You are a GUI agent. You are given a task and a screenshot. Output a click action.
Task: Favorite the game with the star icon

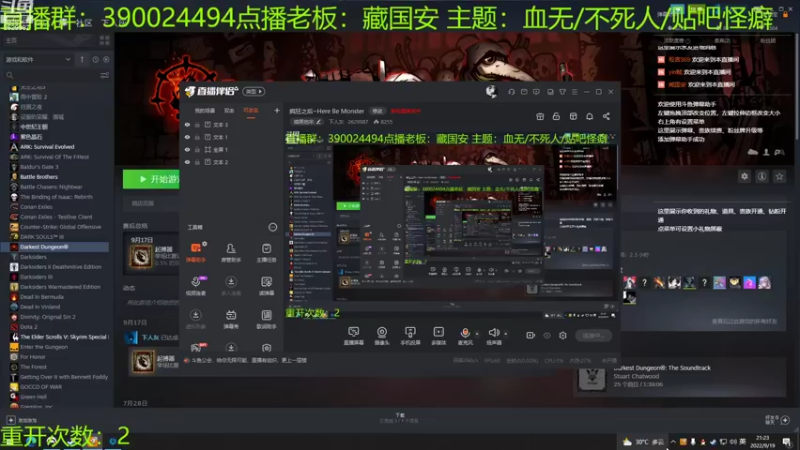(x=779, y=176)
